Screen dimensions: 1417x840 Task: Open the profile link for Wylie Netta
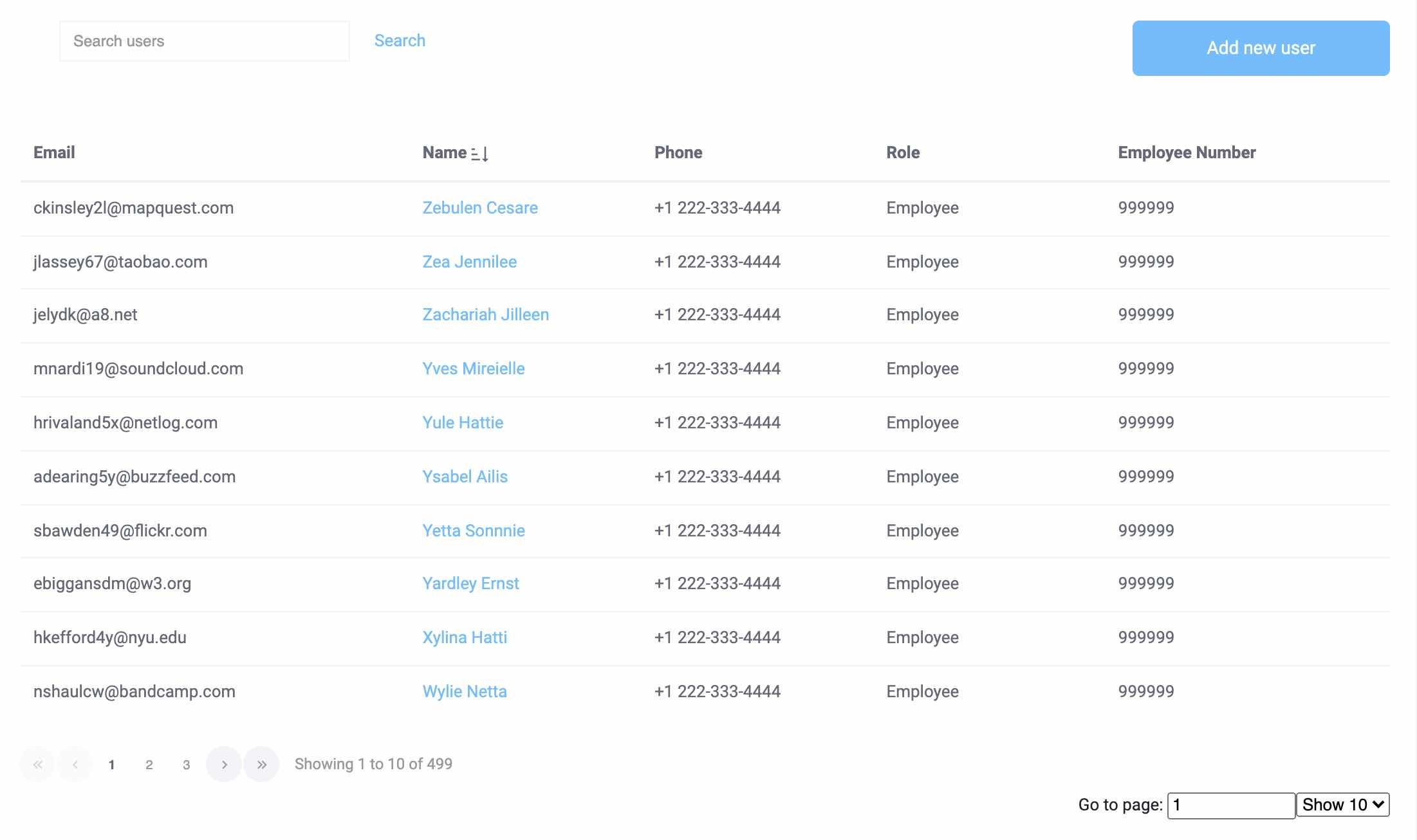465,691
